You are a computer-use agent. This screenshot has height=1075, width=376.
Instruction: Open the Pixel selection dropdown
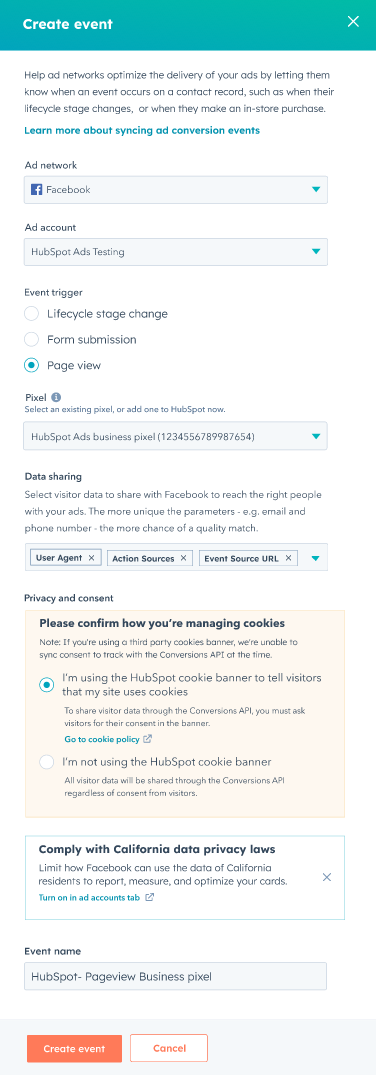pos(176,436)
